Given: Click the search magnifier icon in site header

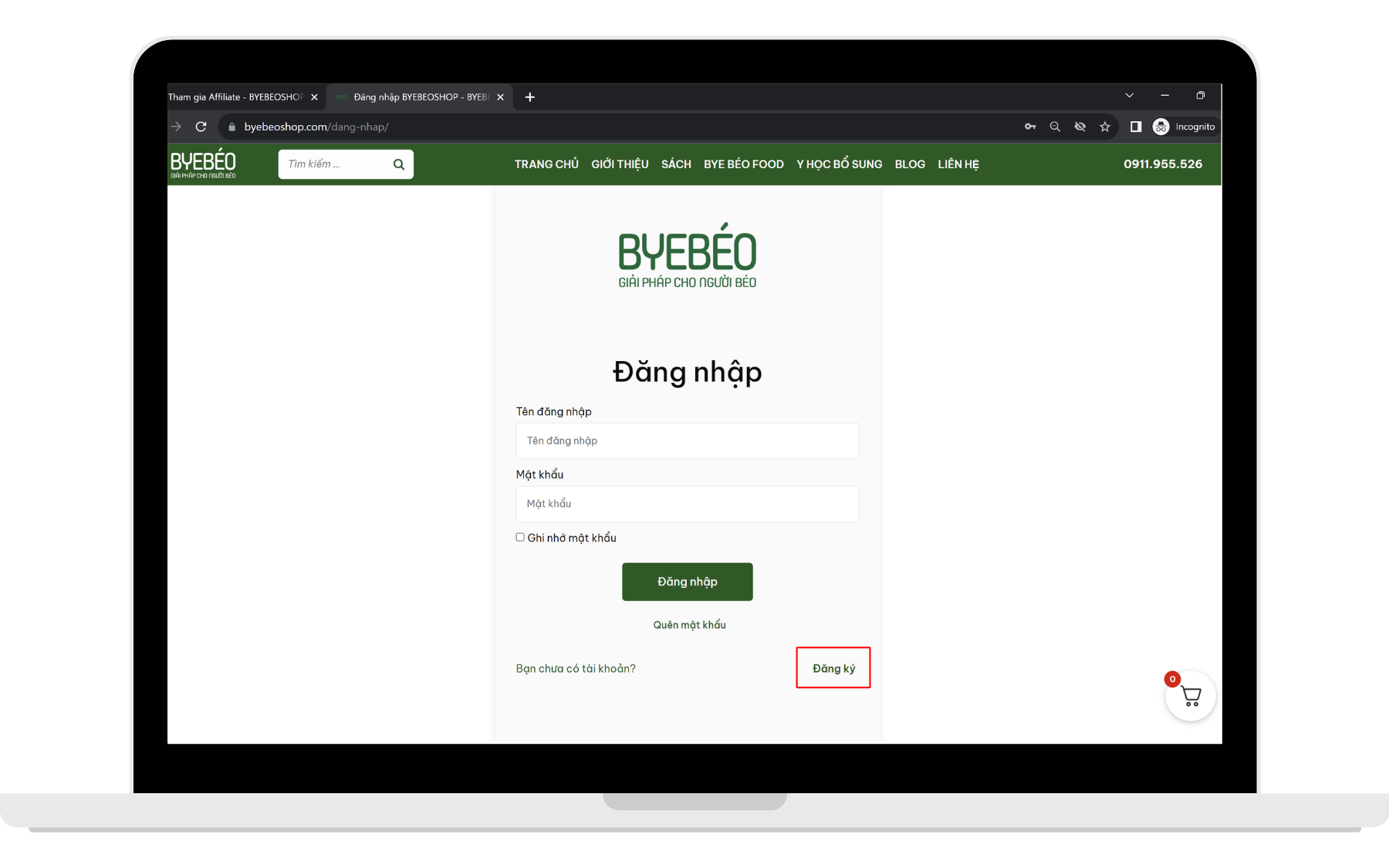Looking at the screenshot, I should (399, 164).
